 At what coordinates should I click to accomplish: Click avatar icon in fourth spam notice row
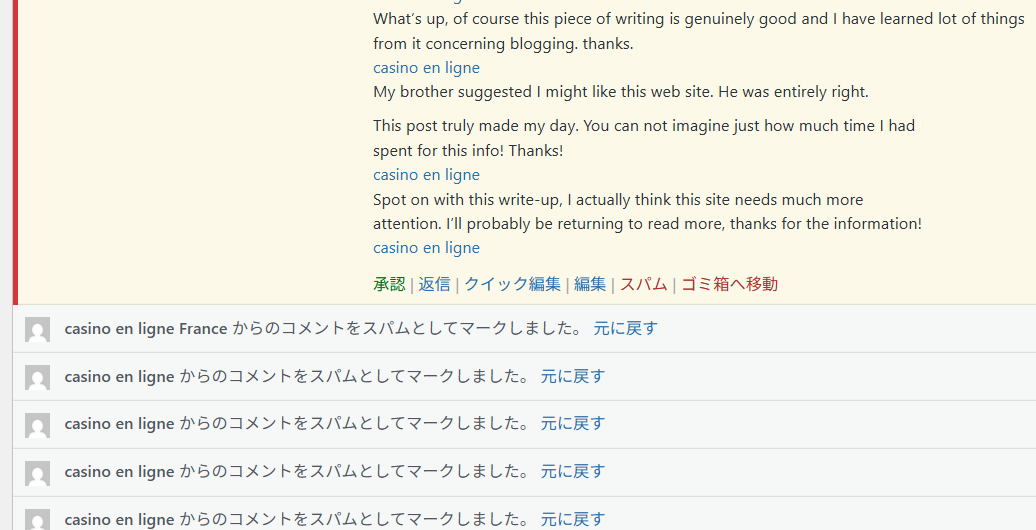coord(37,473)
